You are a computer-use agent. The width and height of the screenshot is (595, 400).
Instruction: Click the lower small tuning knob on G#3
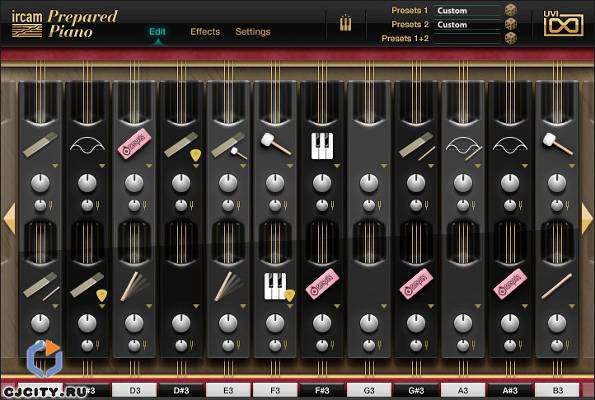416,346
